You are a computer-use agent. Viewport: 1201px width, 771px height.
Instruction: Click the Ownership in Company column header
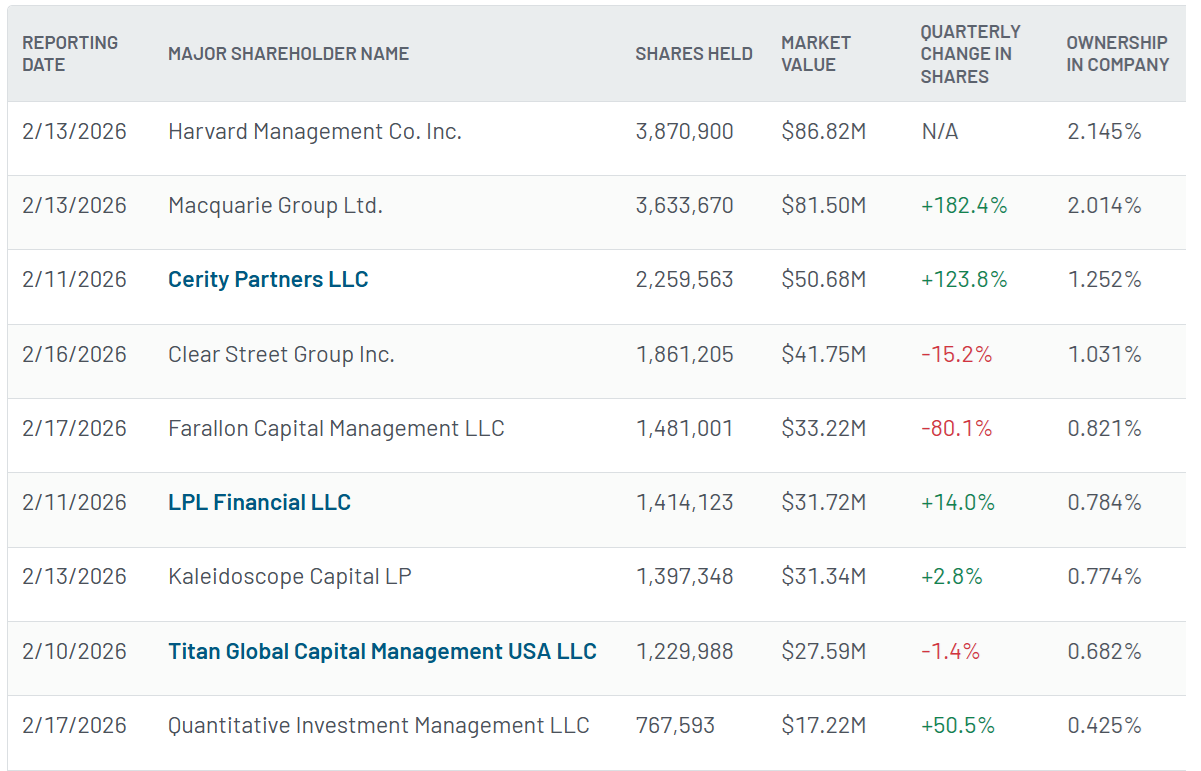(1117, 54)
